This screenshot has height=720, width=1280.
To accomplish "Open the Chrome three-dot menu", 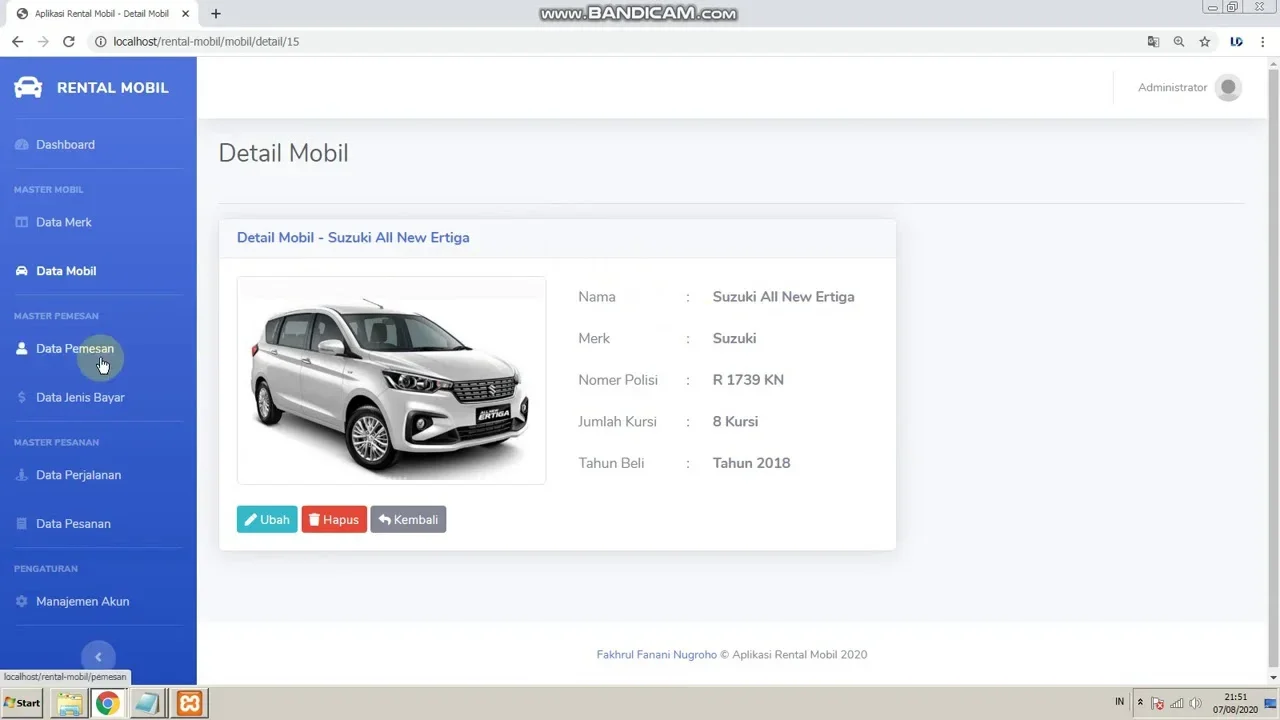I will coord(1265,41).
